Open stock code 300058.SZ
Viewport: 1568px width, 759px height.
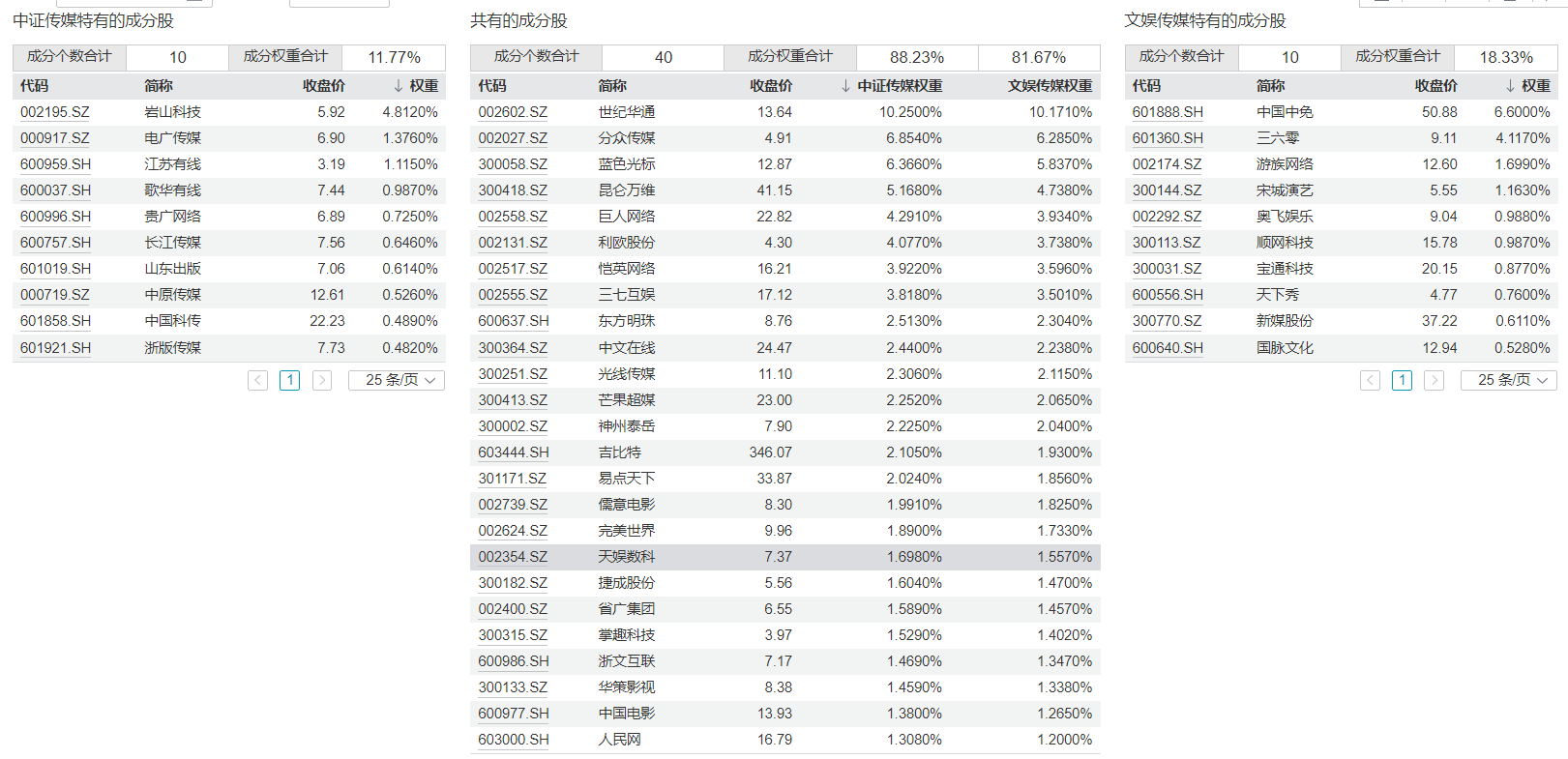pyautogui.click(x=513, y=164)
